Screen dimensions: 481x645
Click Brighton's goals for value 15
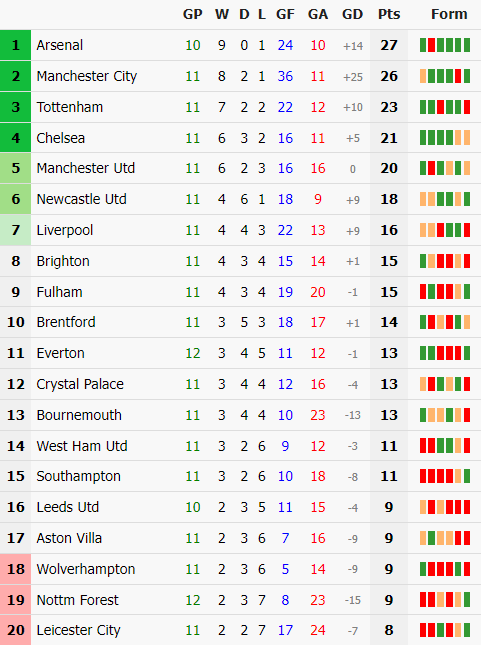(285, 261)
